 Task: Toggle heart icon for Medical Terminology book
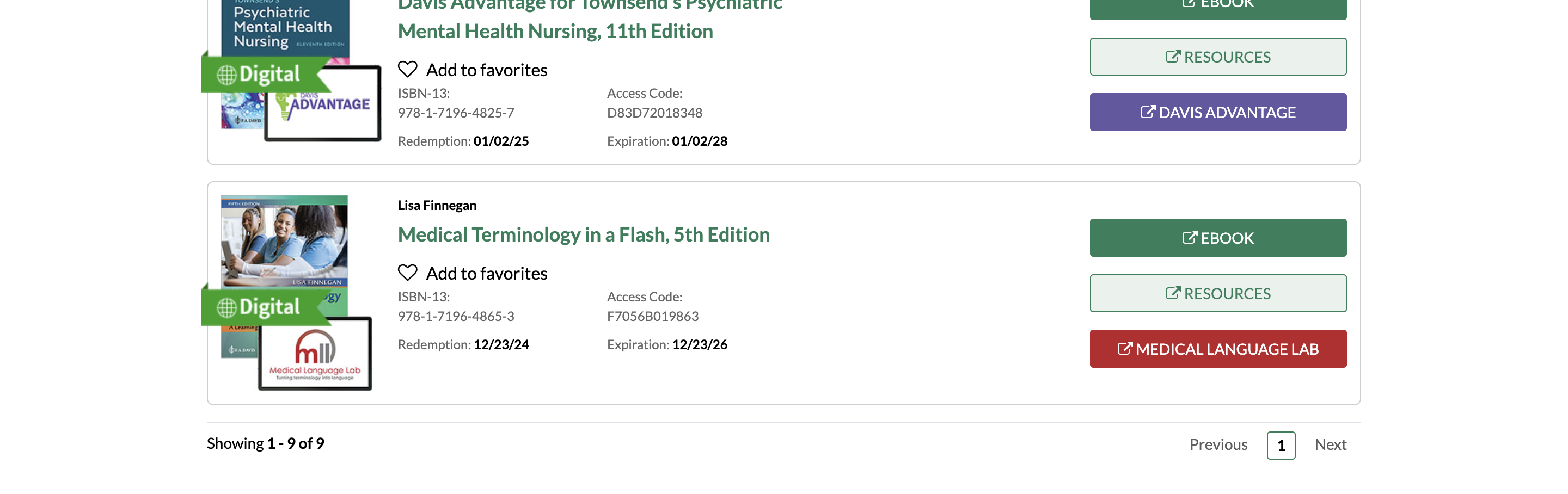click(407, 273)
